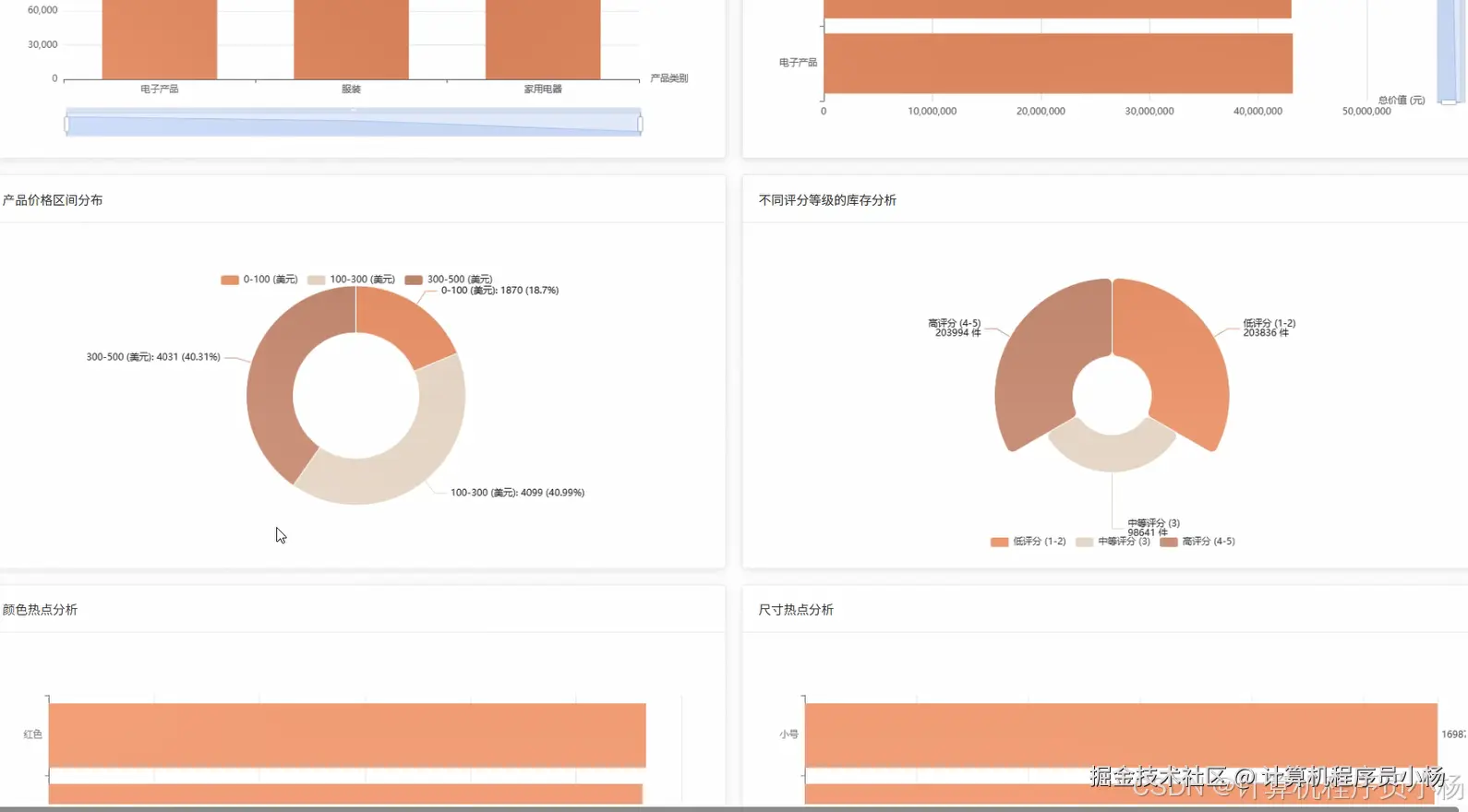Click the 红色 axis label
Screen dimensions: 1468x812
coord(32,734)
